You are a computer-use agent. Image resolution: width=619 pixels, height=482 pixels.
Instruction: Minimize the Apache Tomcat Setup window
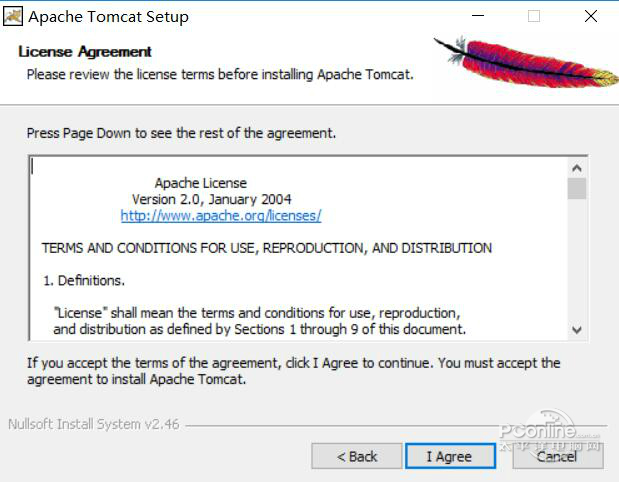pyautogui.click(x=478, y=16)
